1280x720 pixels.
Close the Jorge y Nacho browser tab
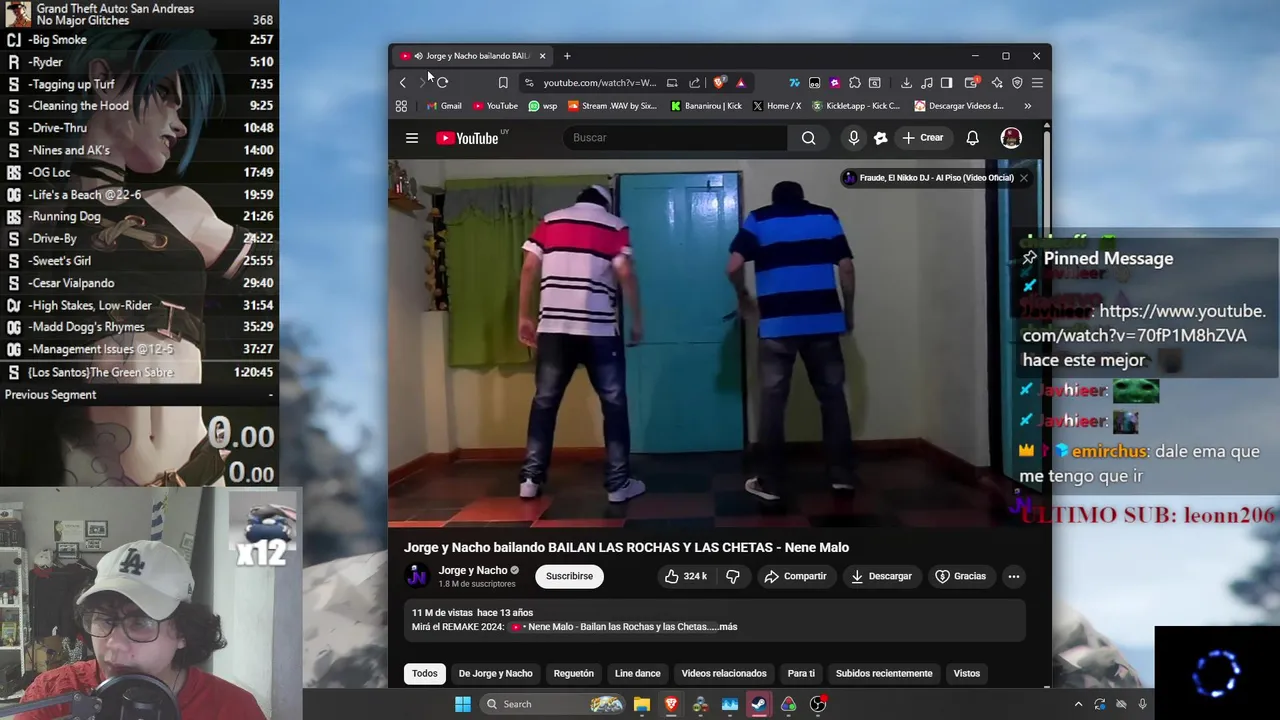[x=542, y=56]
